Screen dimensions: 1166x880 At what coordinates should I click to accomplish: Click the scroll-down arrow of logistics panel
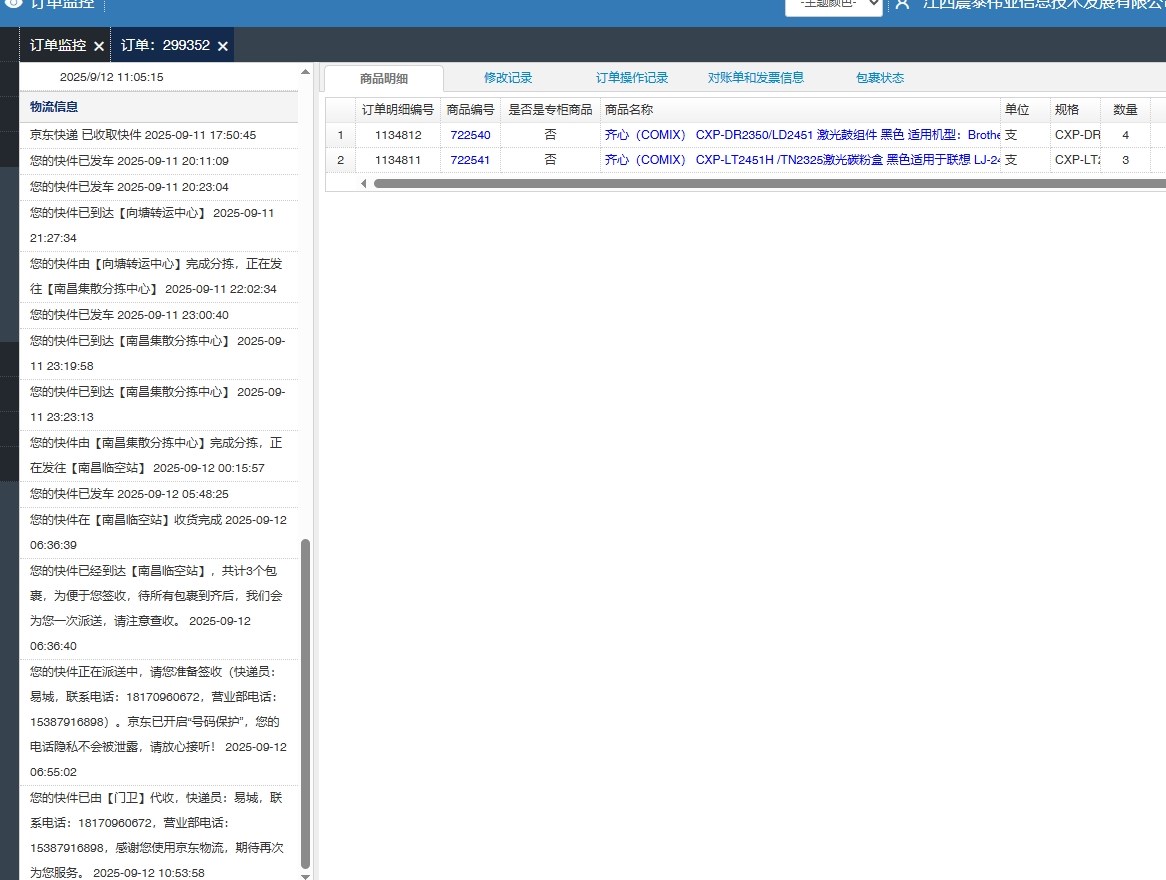306,875
